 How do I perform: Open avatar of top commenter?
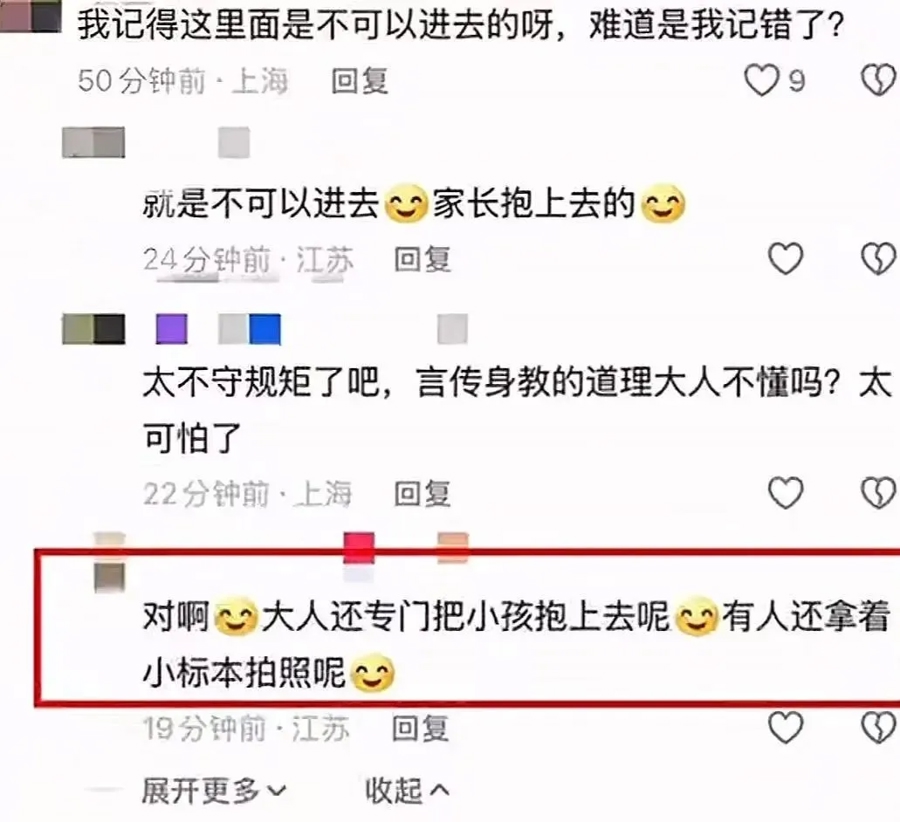pos(30,16)
